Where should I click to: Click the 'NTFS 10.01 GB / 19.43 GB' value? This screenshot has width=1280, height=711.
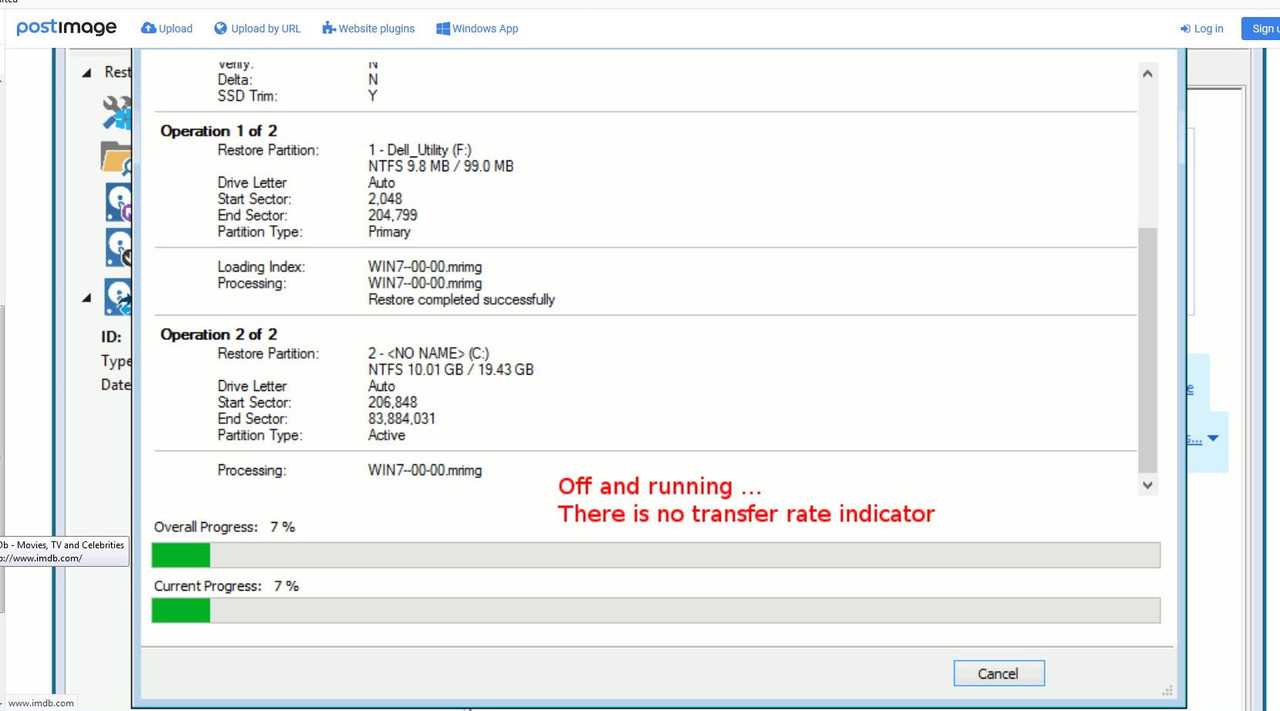(x=450, y=370)
